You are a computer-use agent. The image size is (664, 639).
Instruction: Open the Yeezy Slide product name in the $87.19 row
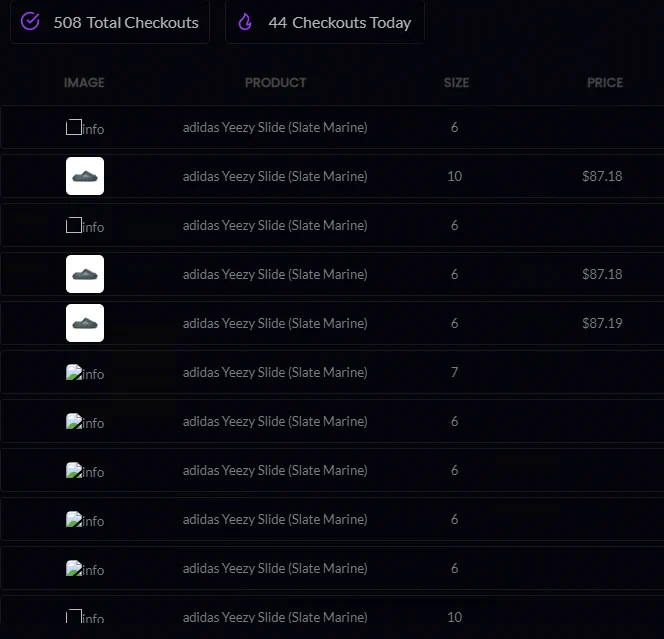tap(275, 323)
